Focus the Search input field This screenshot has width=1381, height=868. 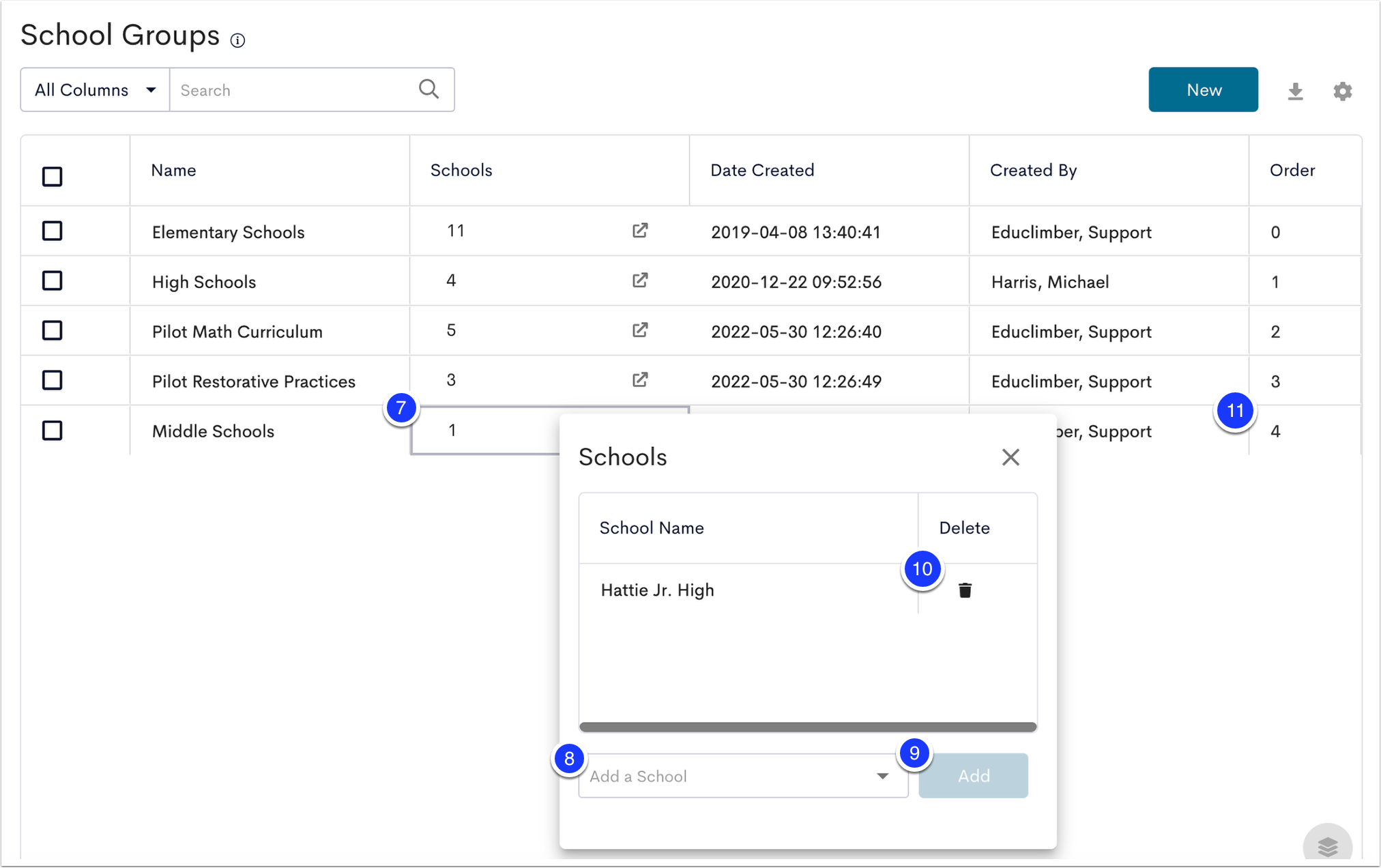[293, 89]
